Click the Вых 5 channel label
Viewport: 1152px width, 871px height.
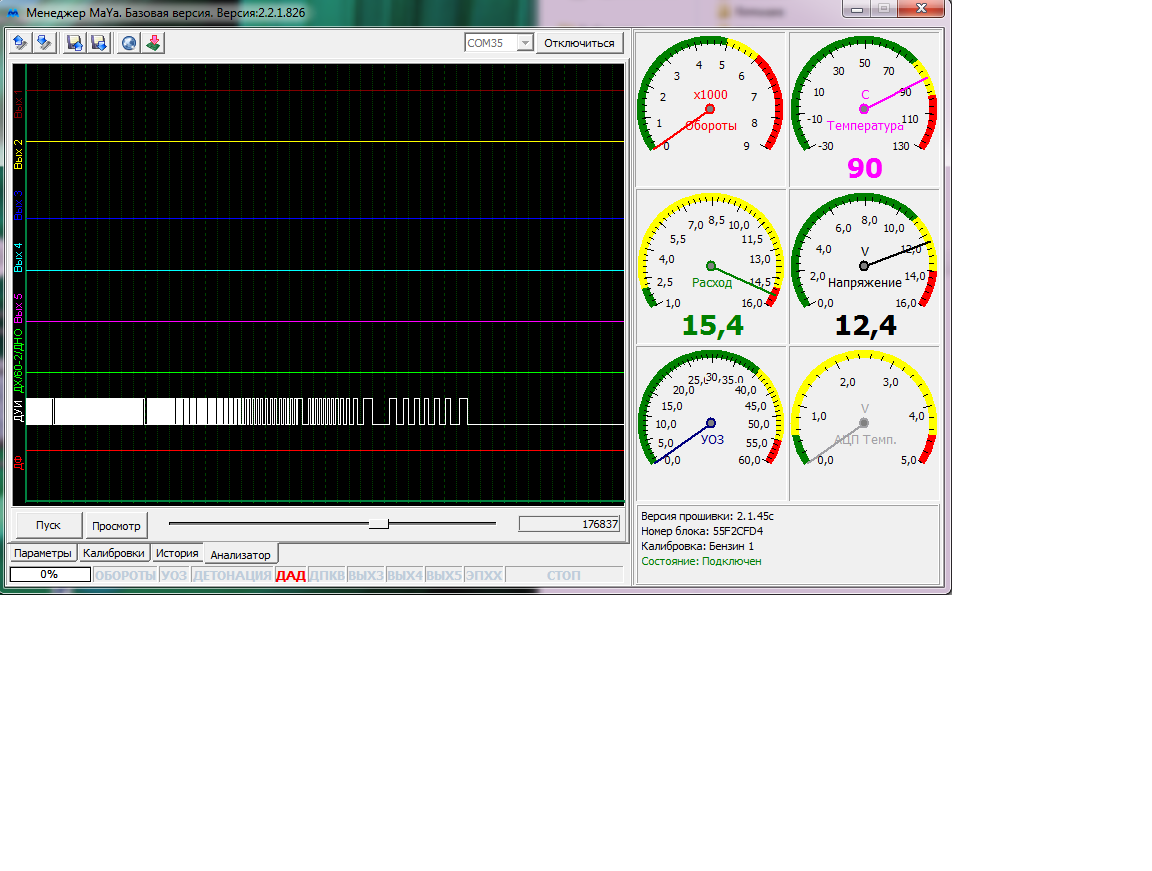18,308
